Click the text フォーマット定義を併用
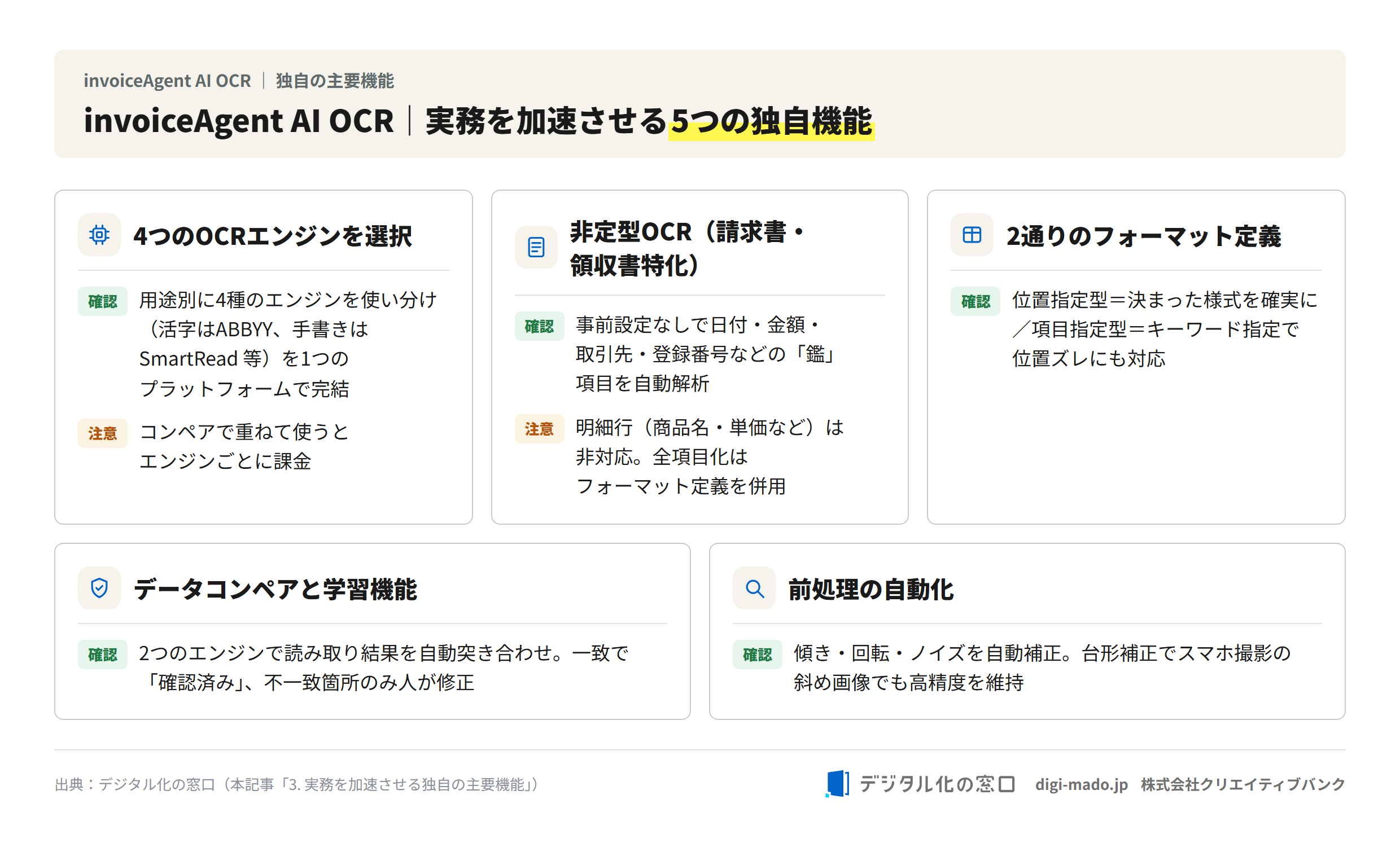The width and height of the screenshot is (1400, 852). click(681, 486)
